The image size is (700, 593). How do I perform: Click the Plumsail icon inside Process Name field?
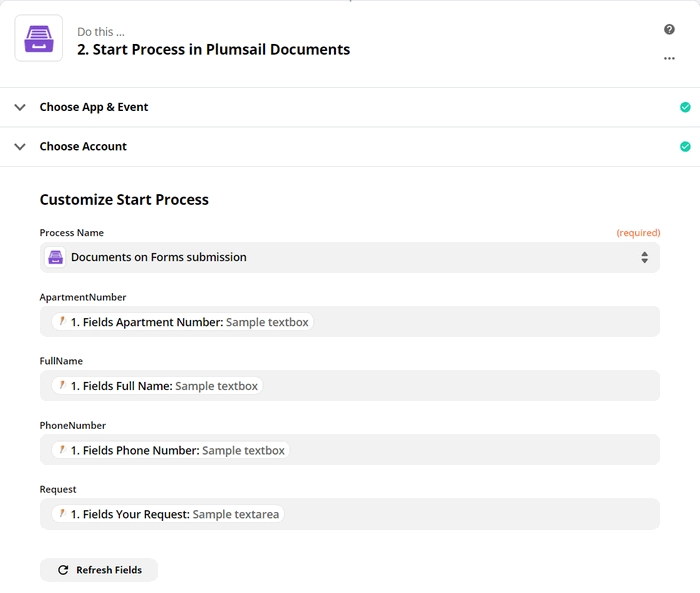pyautogui.click(x=55, y=257)
